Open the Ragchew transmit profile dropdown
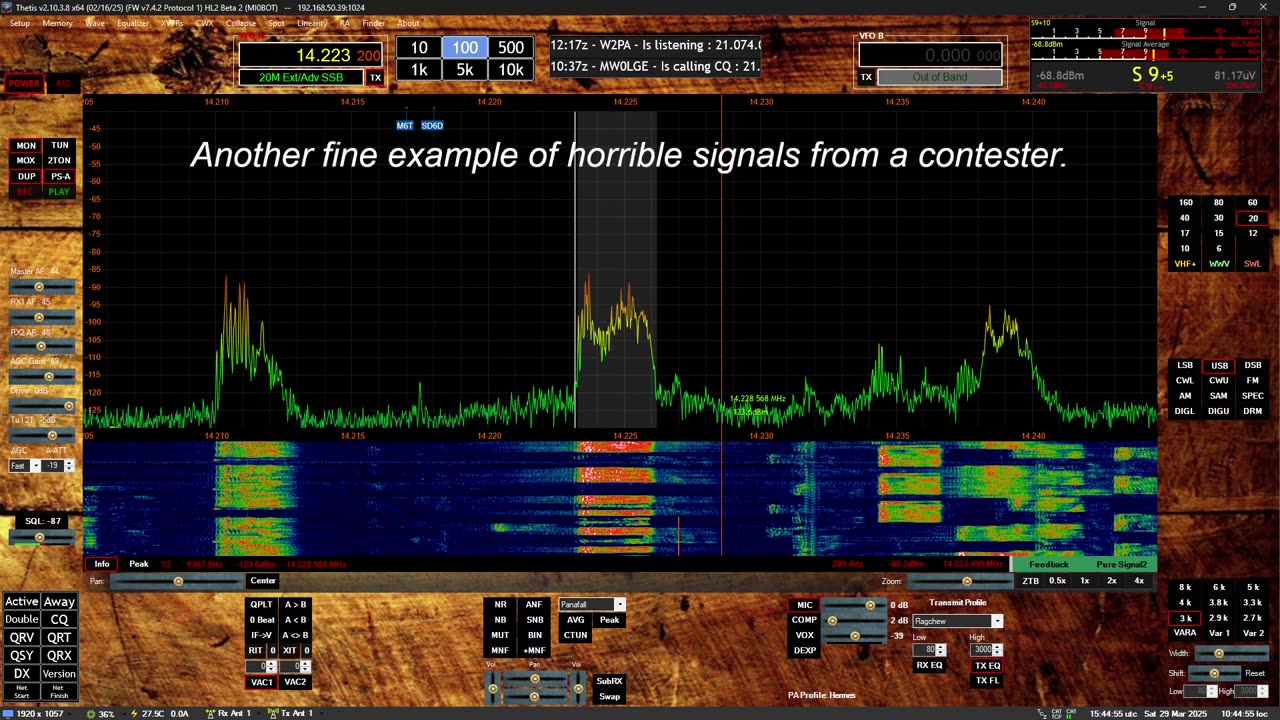1280x720 pixels. click(957, 621)
